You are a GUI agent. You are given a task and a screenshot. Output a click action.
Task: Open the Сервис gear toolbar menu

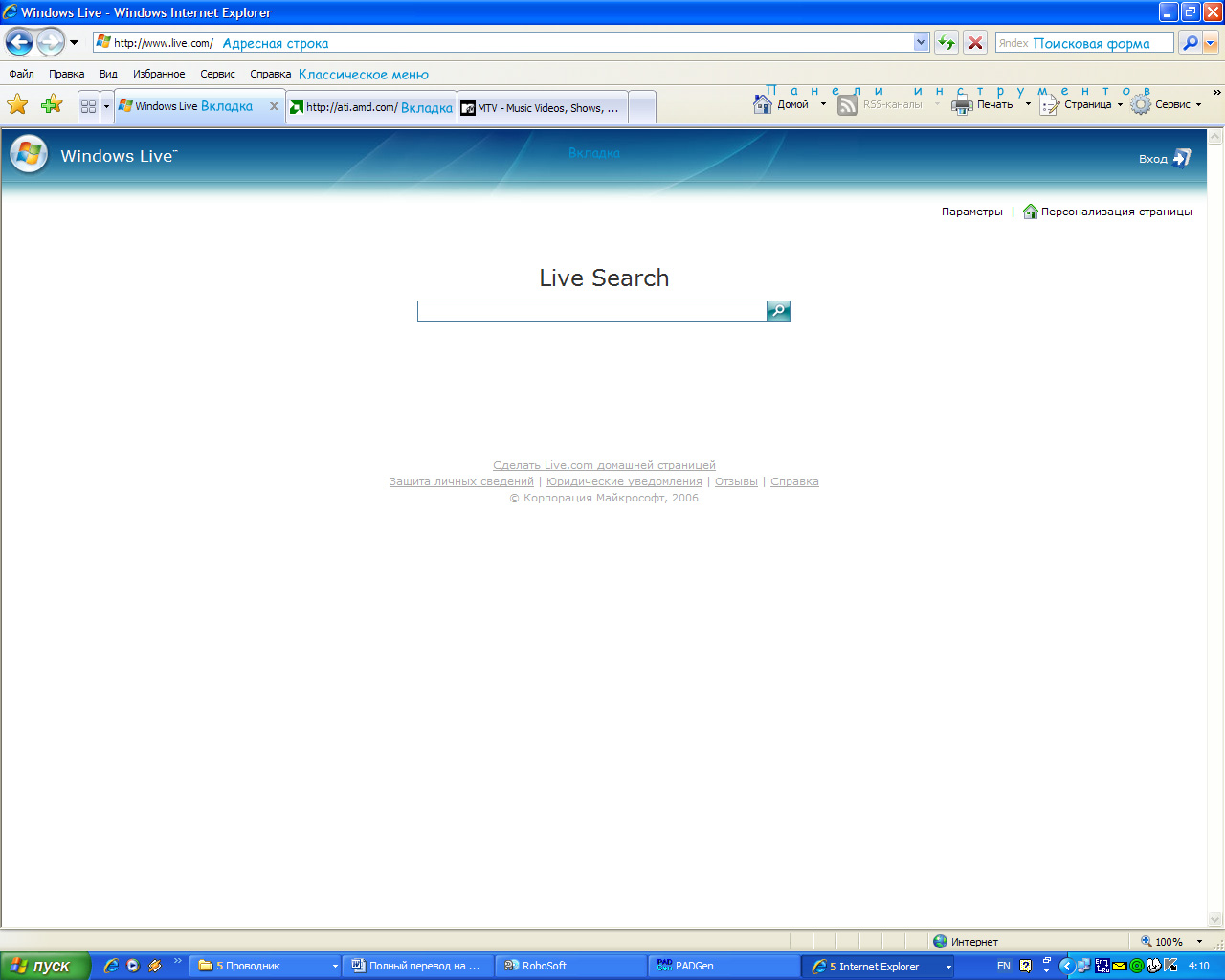pos(1166,105)
